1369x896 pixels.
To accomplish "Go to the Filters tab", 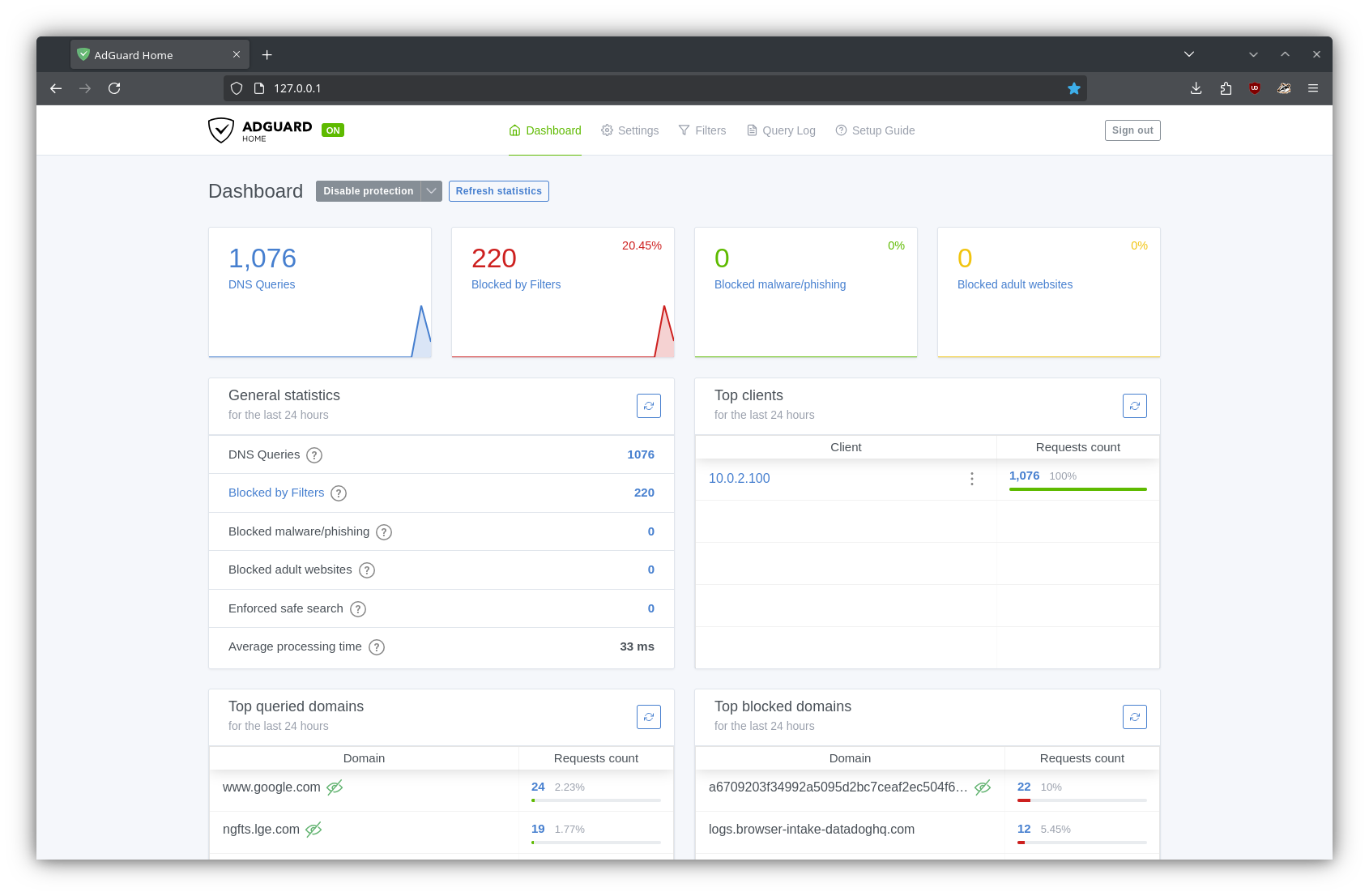I will point(702,130).
